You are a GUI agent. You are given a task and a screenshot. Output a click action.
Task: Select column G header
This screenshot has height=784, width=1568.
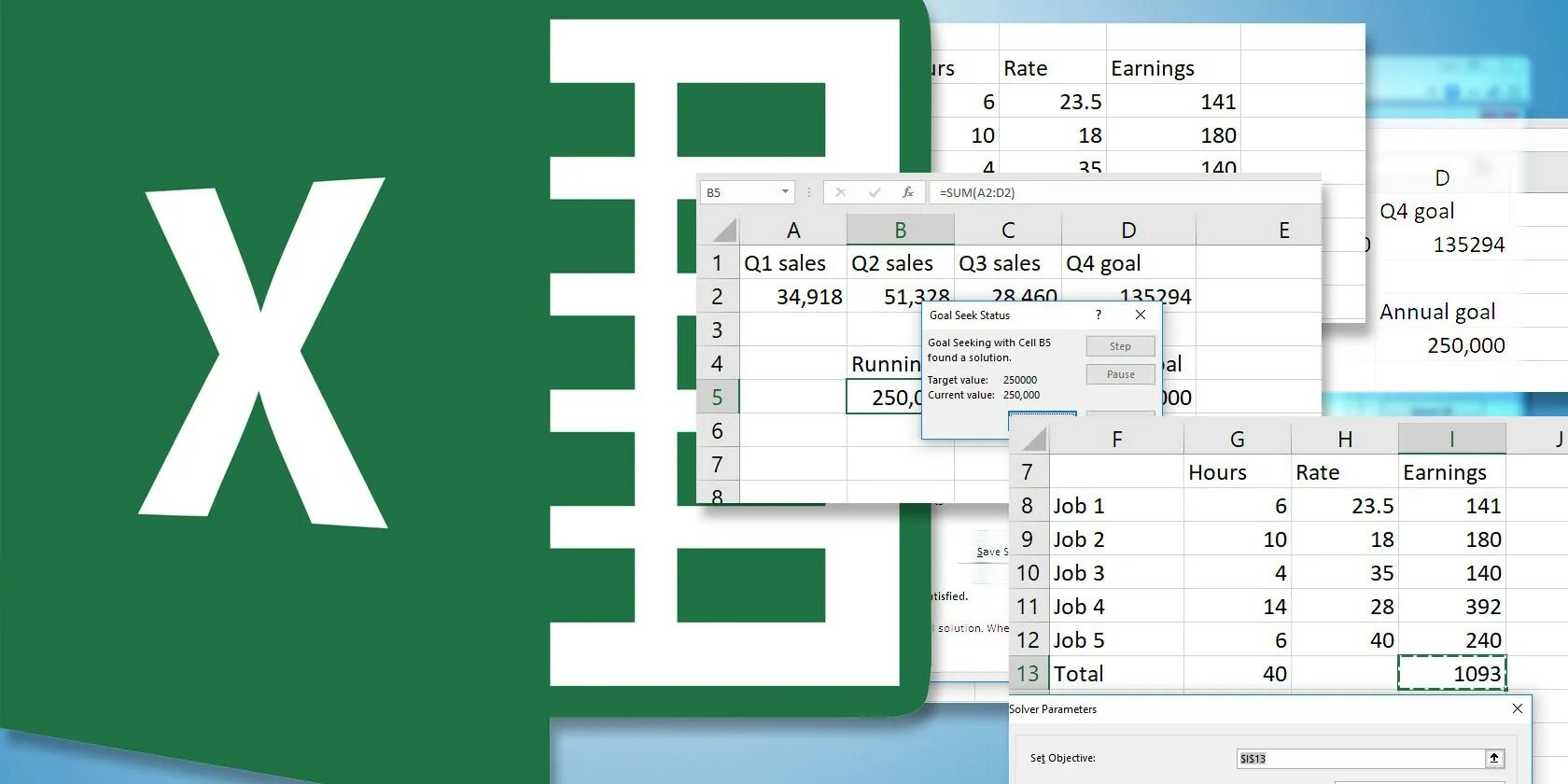(x=1238, y=439)
